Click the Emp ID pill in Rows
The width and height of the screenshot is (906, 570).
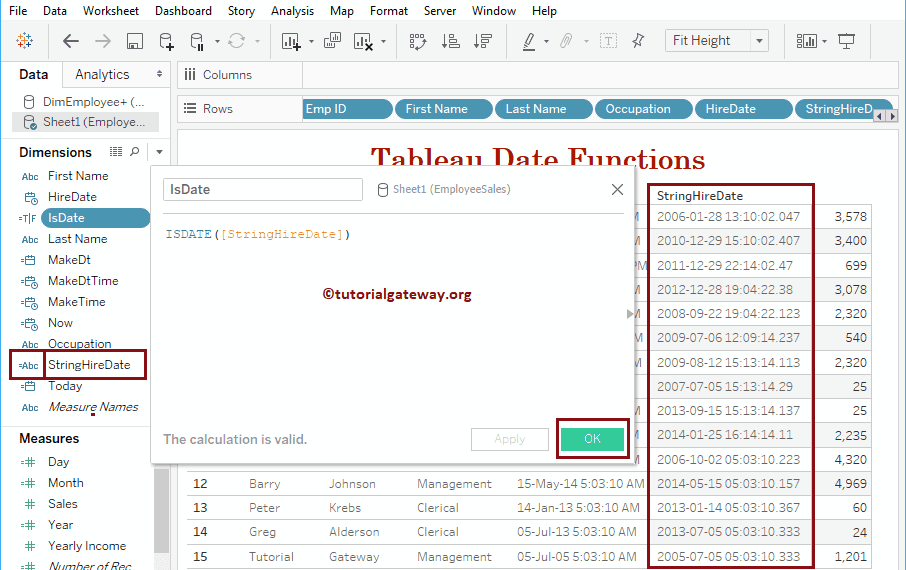347,109
